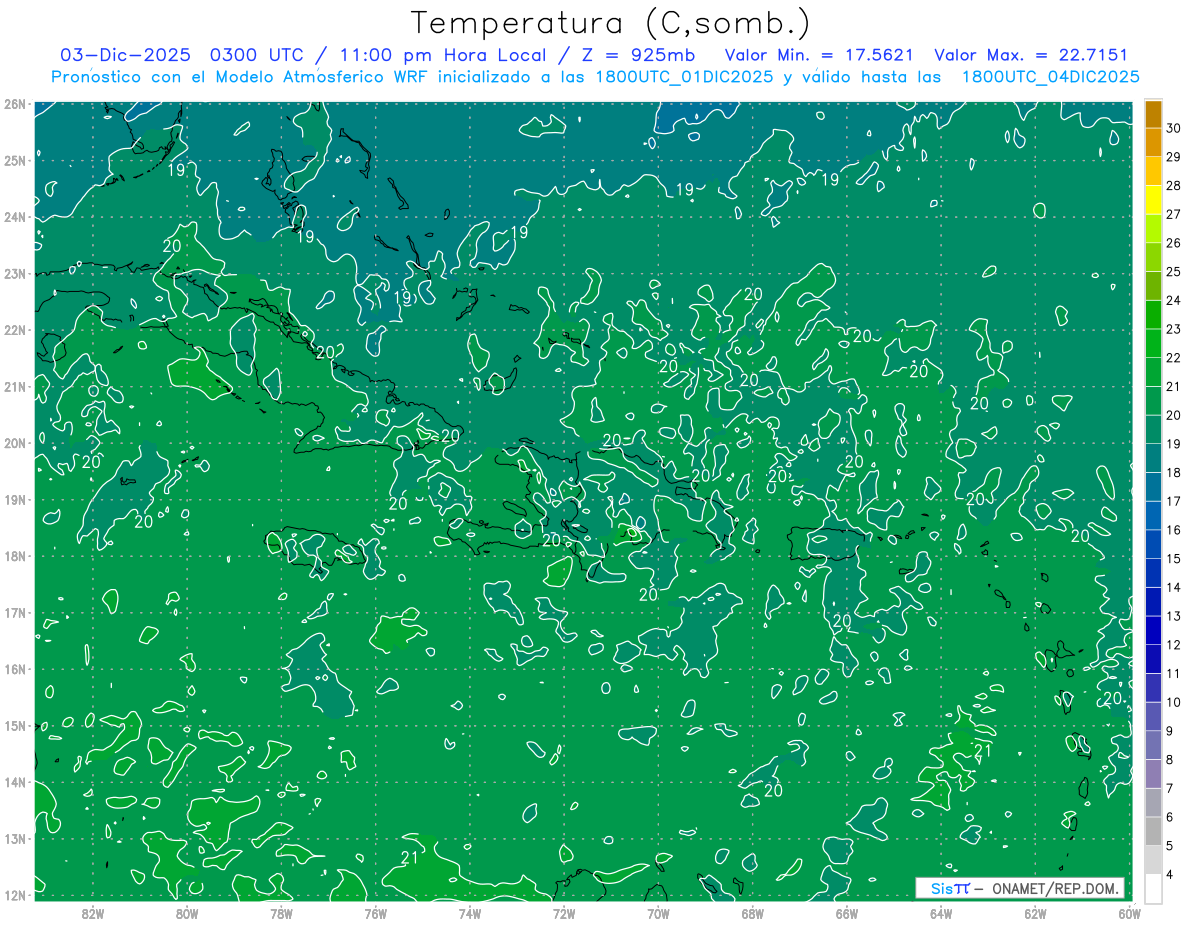The width and height of the screenshot is (1200, 927).
Task: Click the "12N" latitude label
Action: point(15,895)
